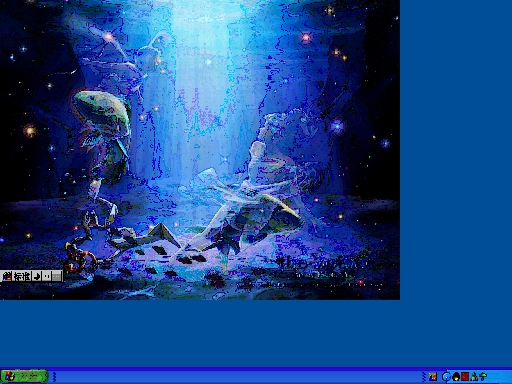The height and width of the screenshot is (384, 512).
Task: Click the colorful quick launch icon in taskbar
Action: coord(433,377)
